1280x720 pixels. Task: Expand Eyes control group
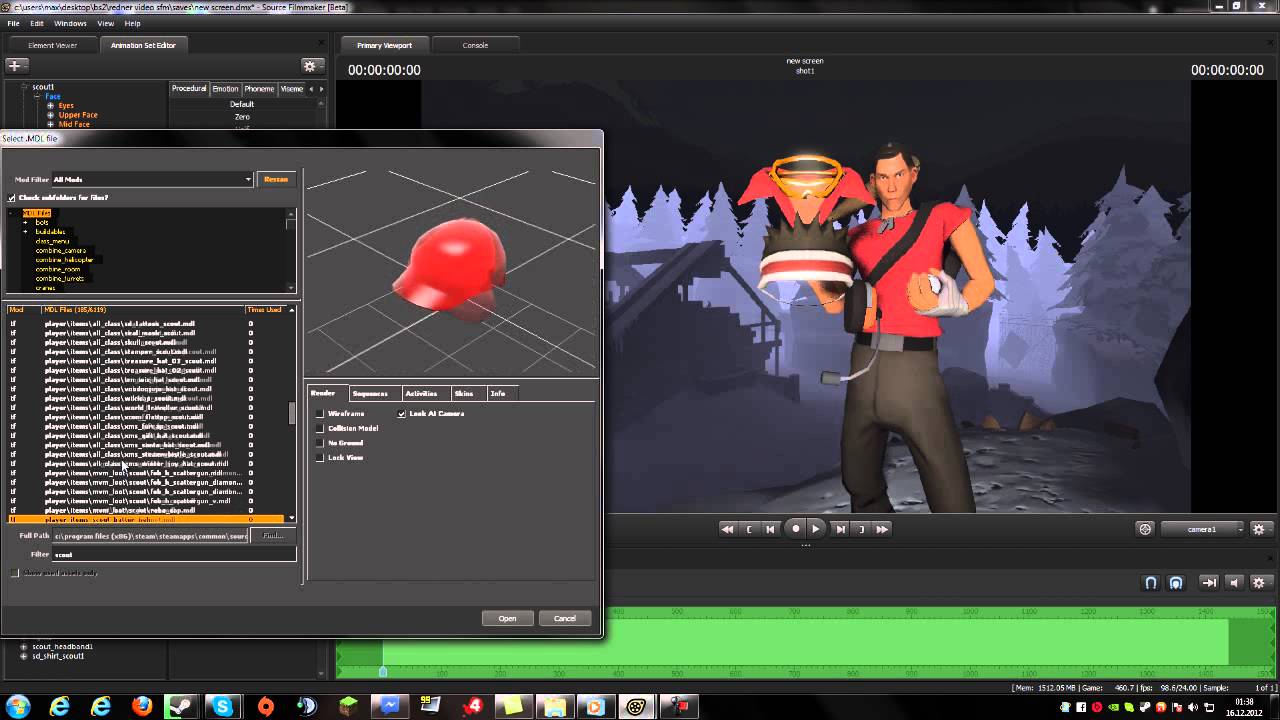(x=50, y=105)
